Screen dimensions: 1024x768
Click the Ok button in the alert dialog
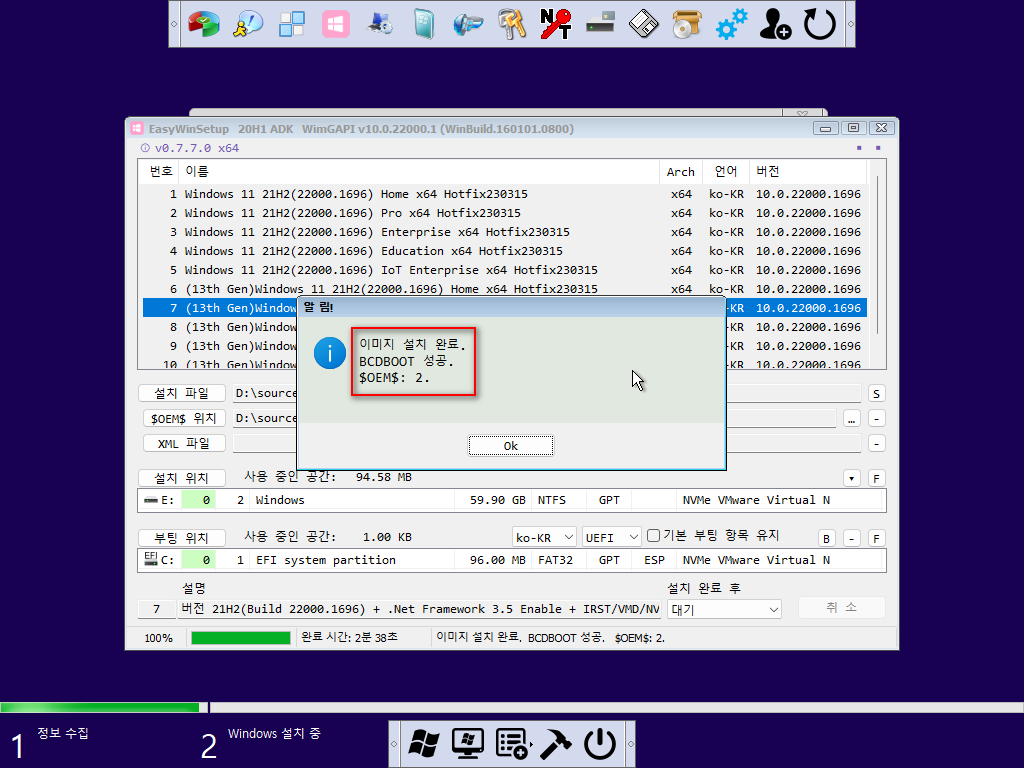[511, 446]
